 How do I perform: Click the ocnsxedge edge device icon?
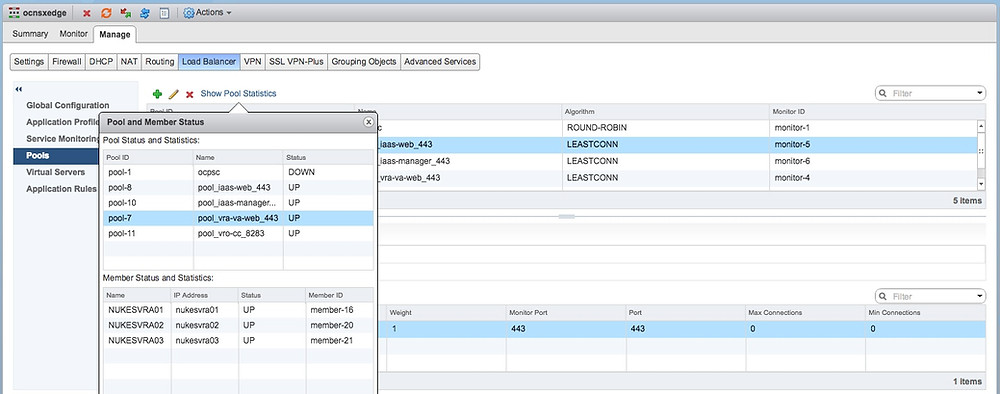coord(14,12)
